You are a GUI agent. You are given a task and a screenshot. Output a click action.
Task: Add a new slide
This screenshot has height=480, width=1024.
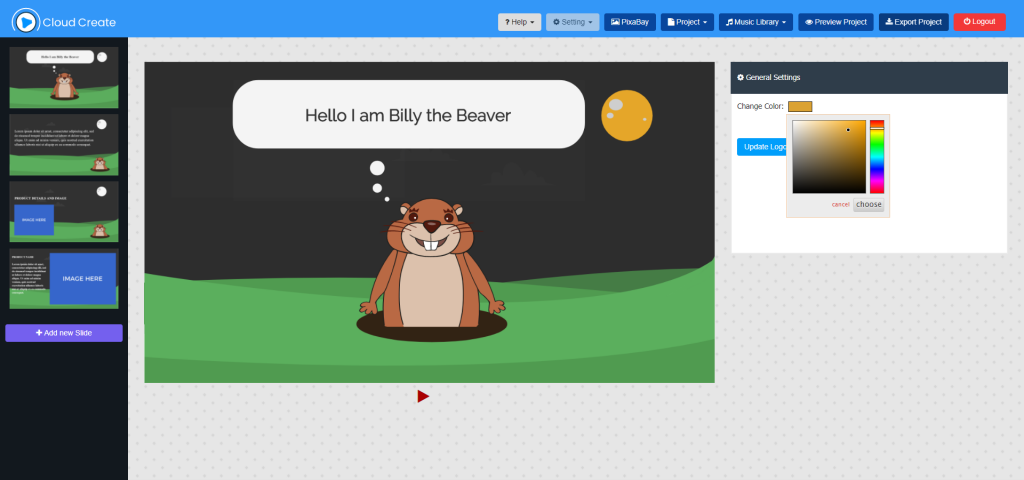click(x=64, y=332)
